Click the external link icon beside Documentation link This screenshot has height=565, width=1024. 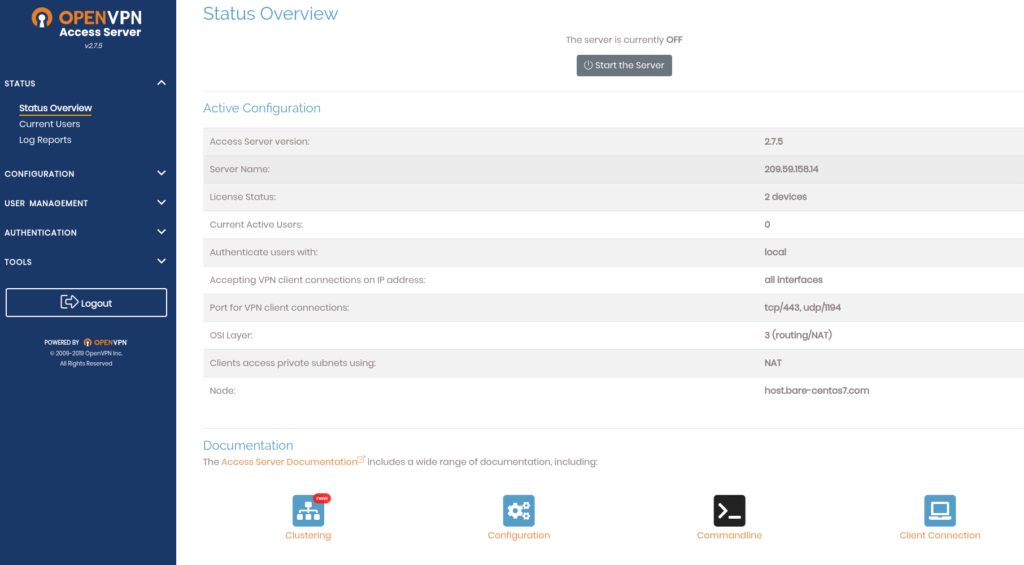point(362,460)
